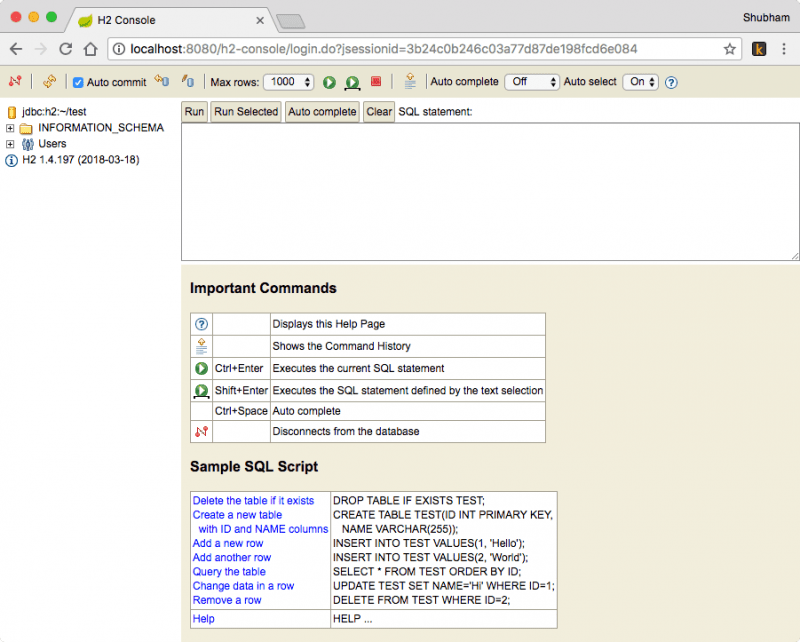Screen dimensions: 800x642
Task: Click 'Query the table' link
Action: [x=229, y=572]
